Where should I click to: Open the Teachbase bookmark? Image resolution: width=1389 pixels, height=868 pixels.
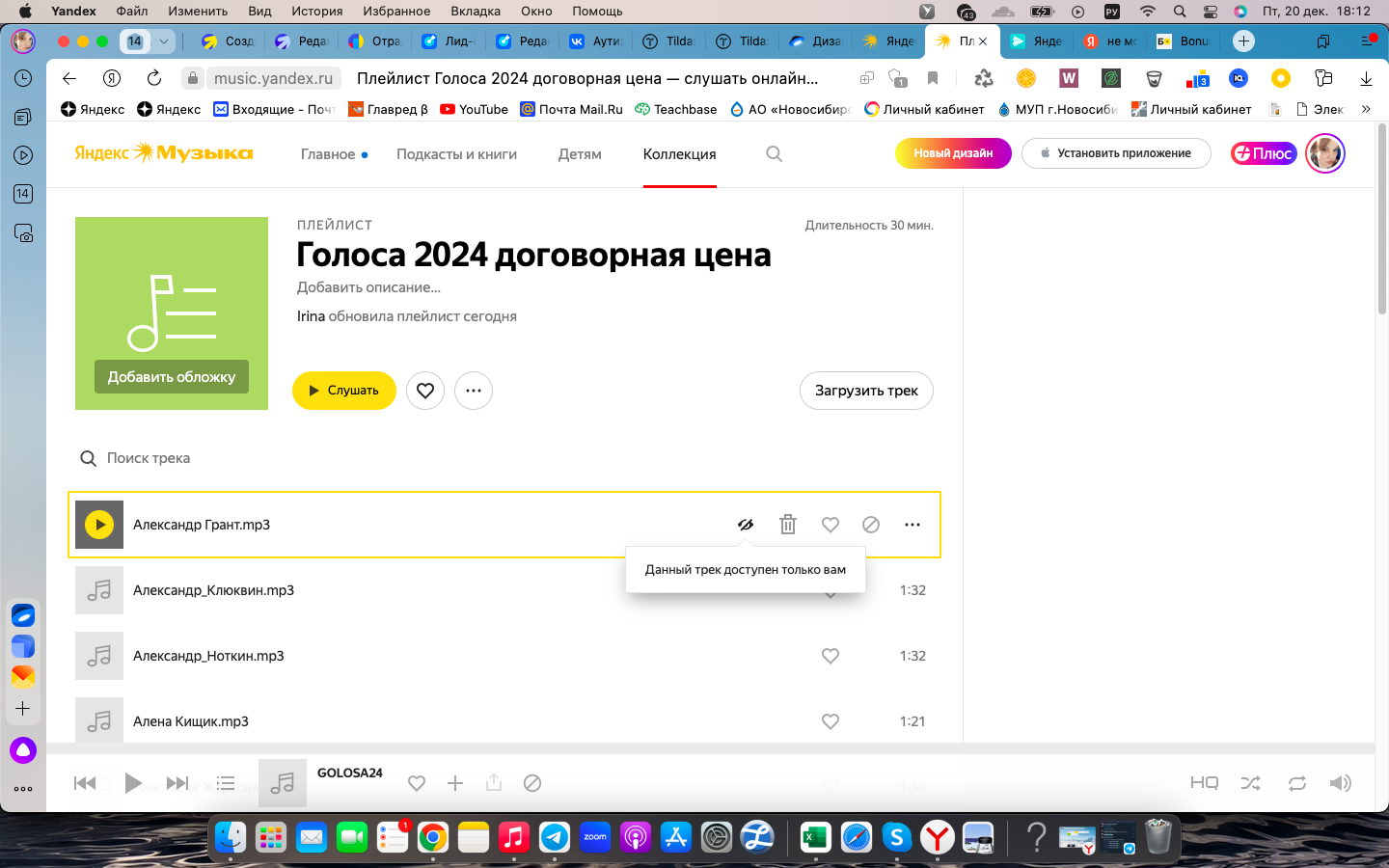pyautogui.click(x=675, y=109)
